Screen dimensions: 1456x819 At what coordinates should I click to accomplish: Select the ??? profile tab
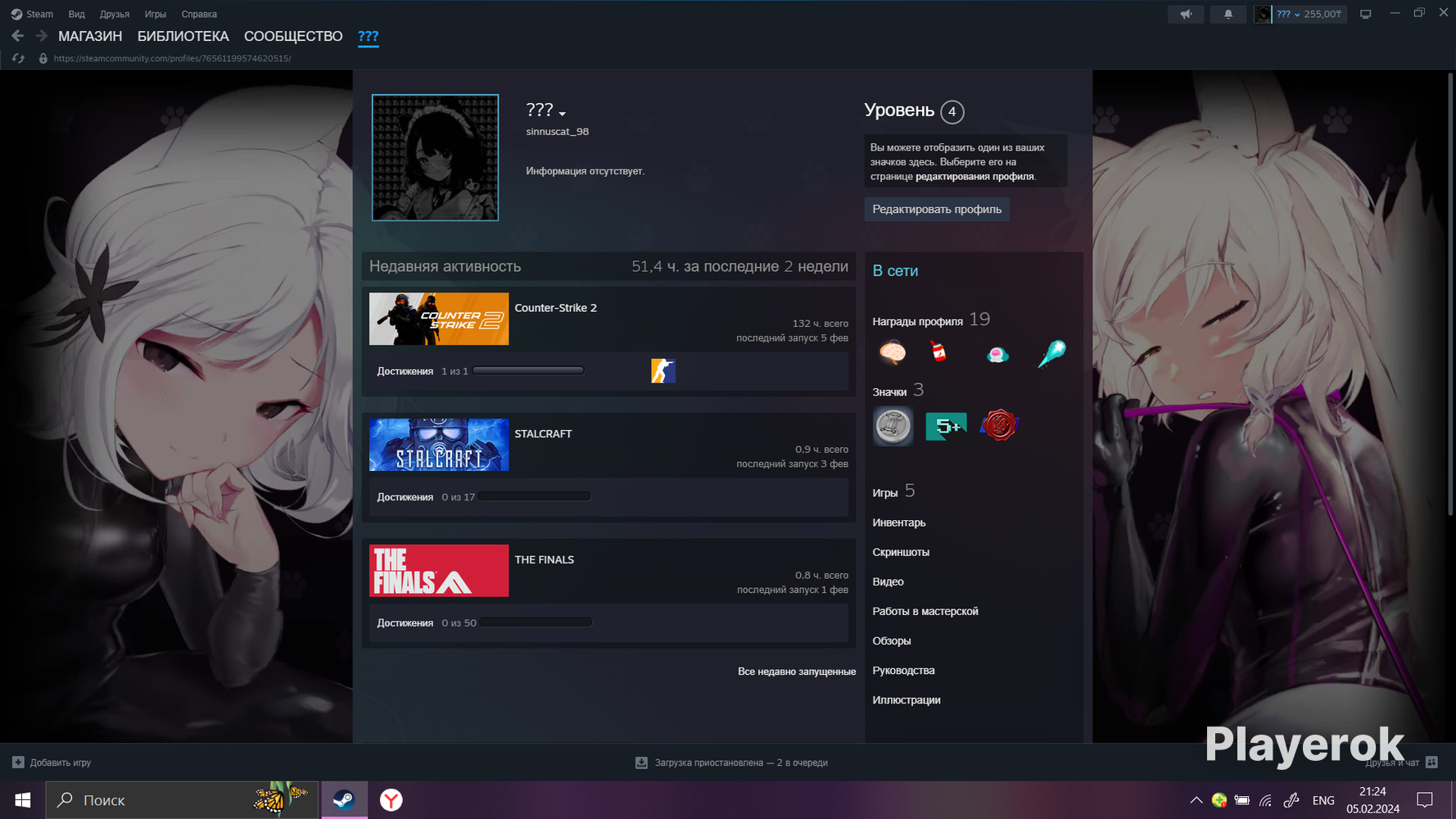click(369, 36)
